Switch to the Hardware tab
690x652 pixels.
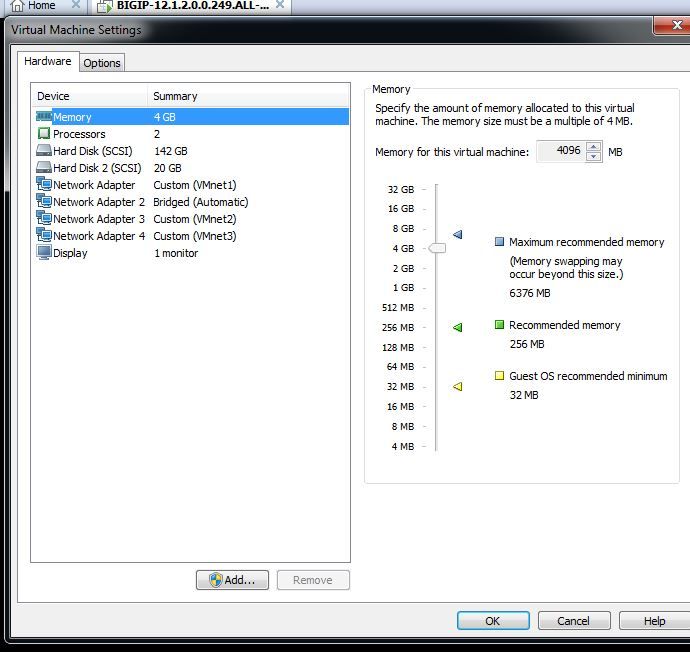point(48,61)
